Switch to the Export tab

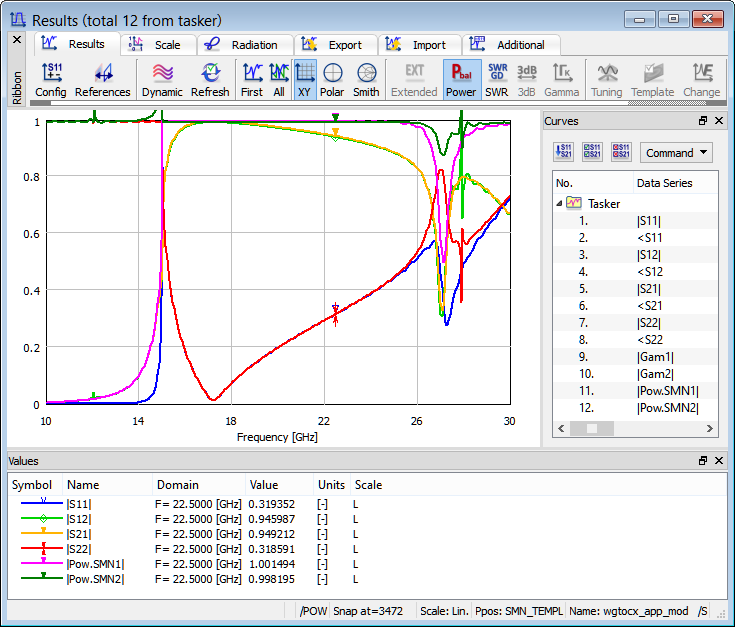click(335, 45)
